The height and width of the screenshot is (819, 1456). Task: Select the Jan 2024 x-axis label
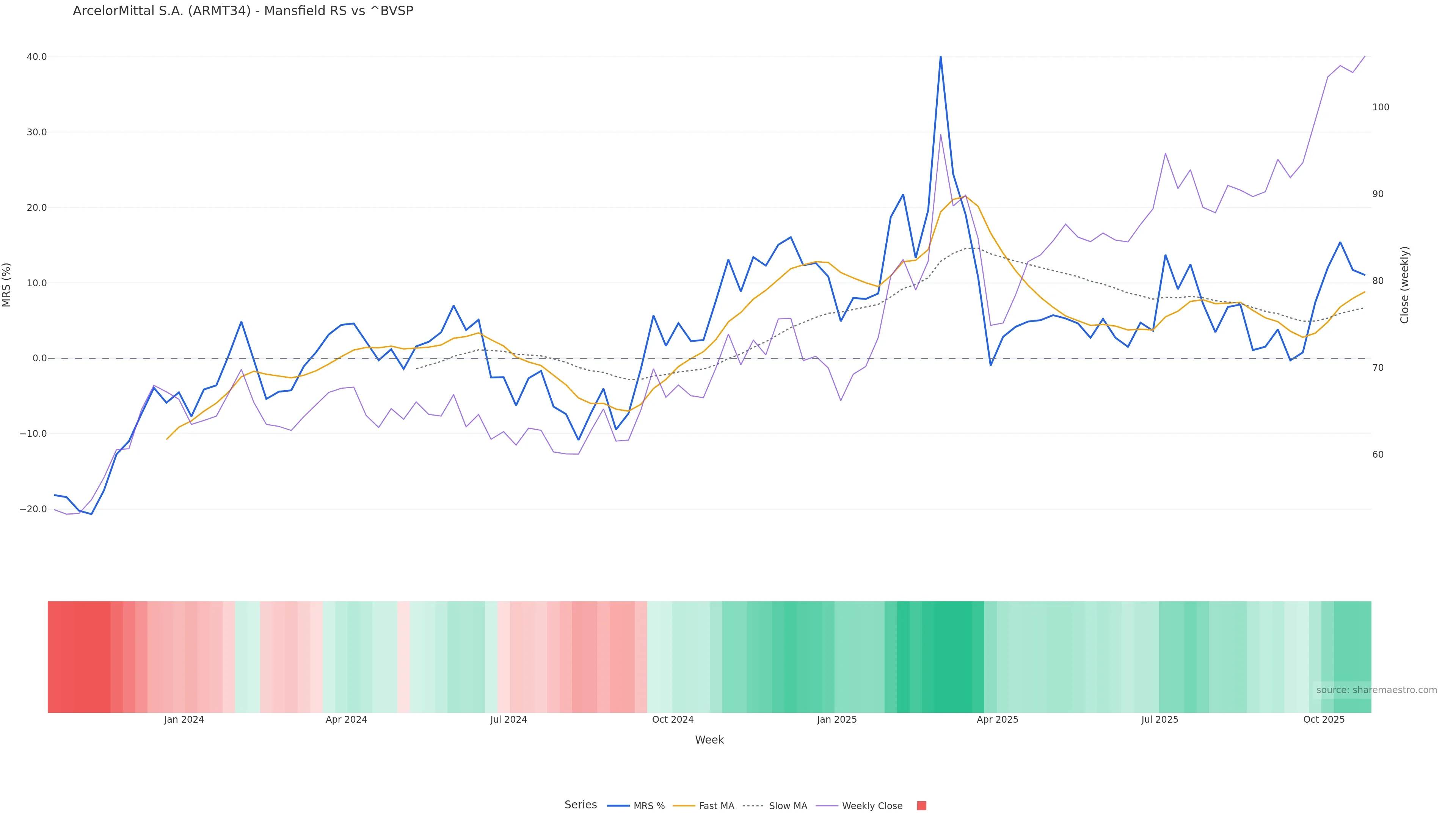coord(184,720)
